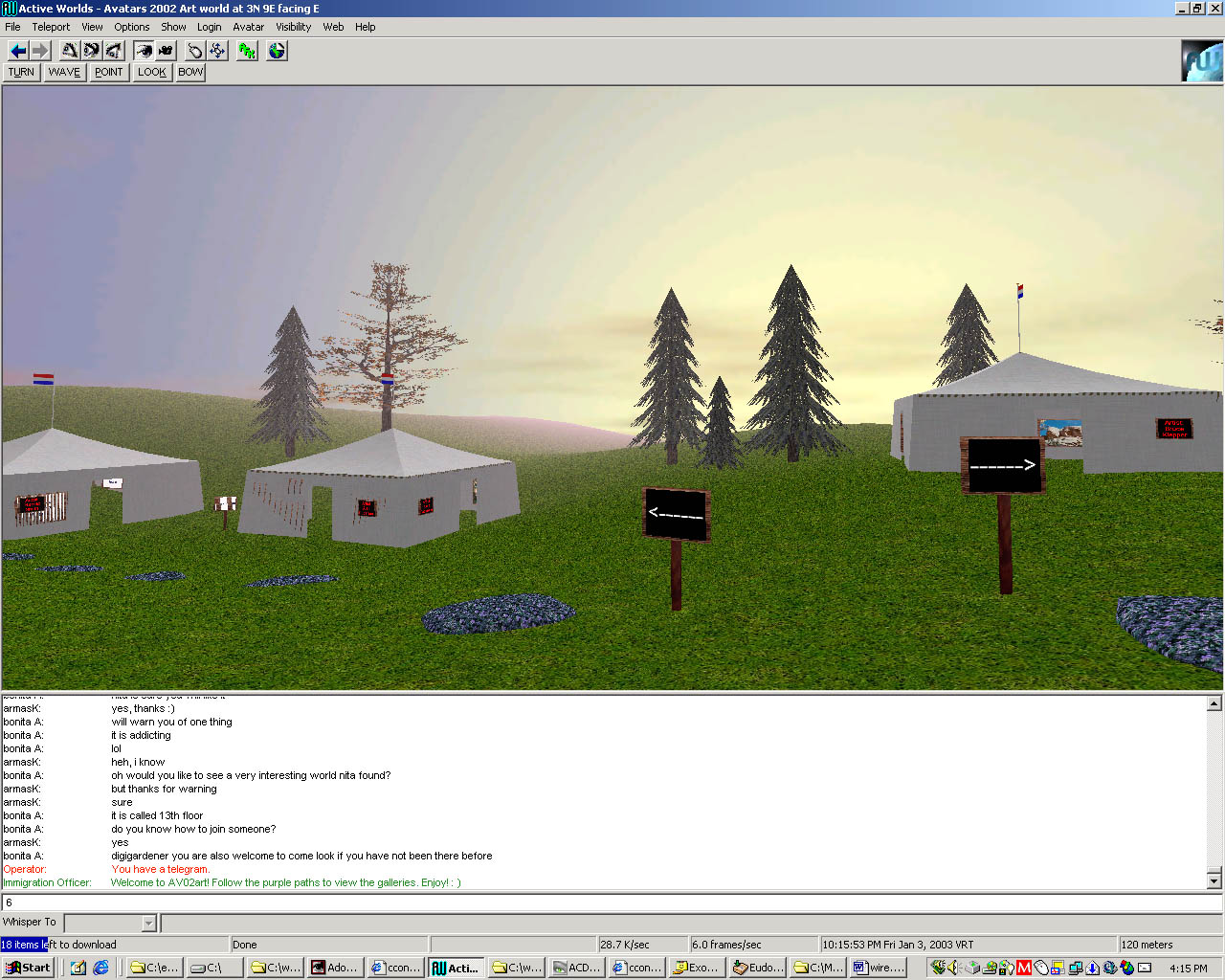Image resolution: width=1225 pixels, height=980 pixels.
Task: Click the look down eye icon
Action: coord(114,51)
